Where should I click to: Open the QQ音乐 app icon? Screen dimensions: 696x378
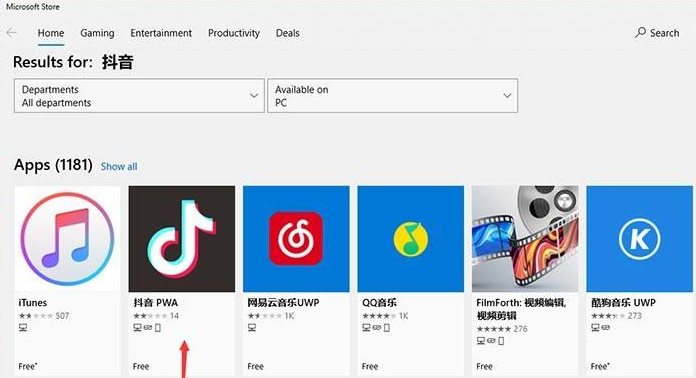coord(411,239)
